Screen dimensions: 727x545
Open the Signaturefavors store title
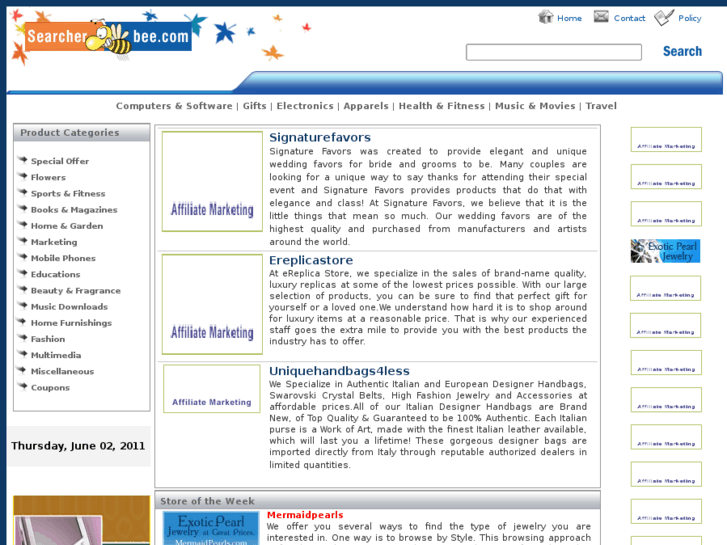(x=320, y=137)
